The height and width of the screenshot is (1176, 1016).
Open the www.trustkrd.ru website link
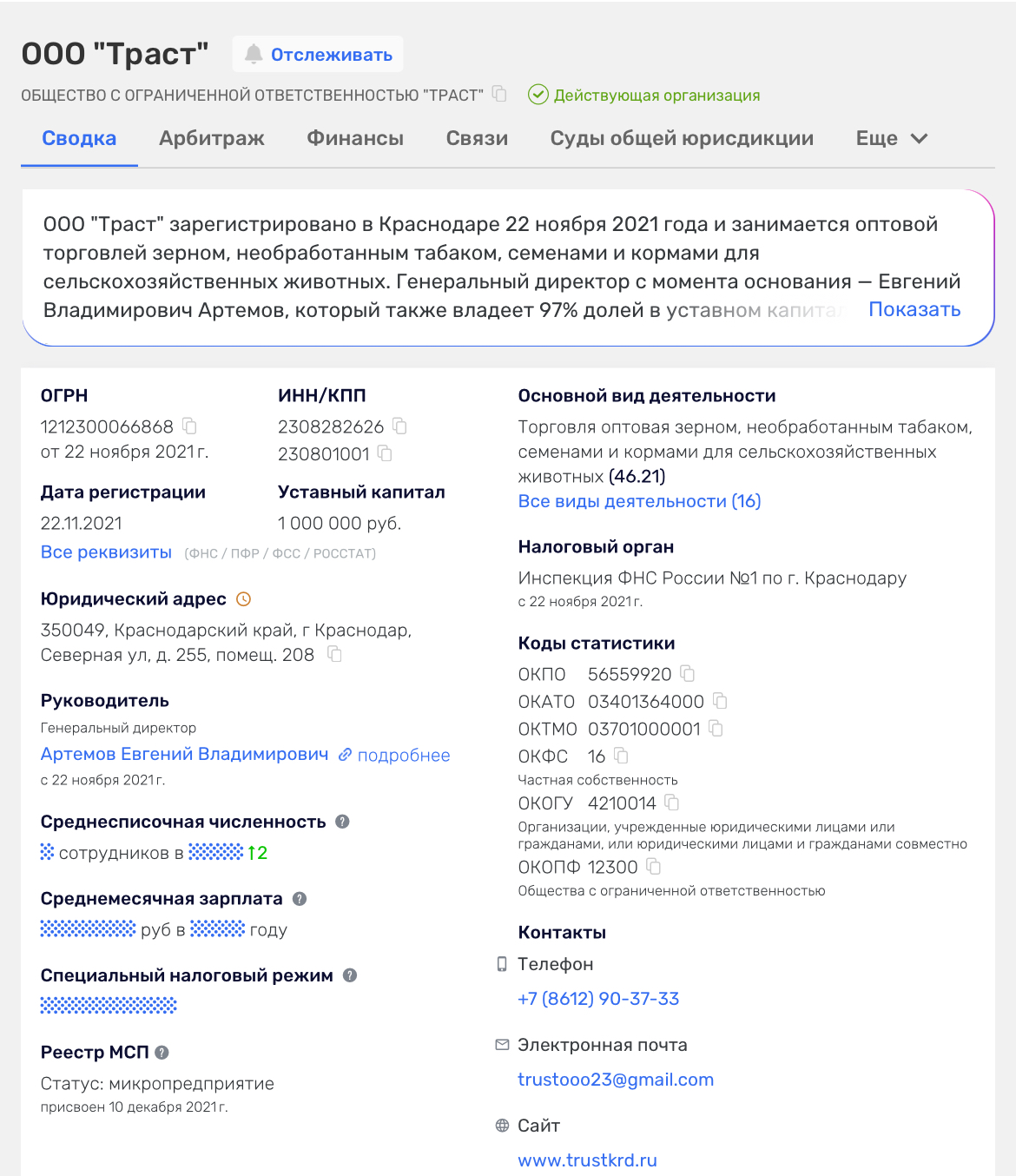(587, 1160)
